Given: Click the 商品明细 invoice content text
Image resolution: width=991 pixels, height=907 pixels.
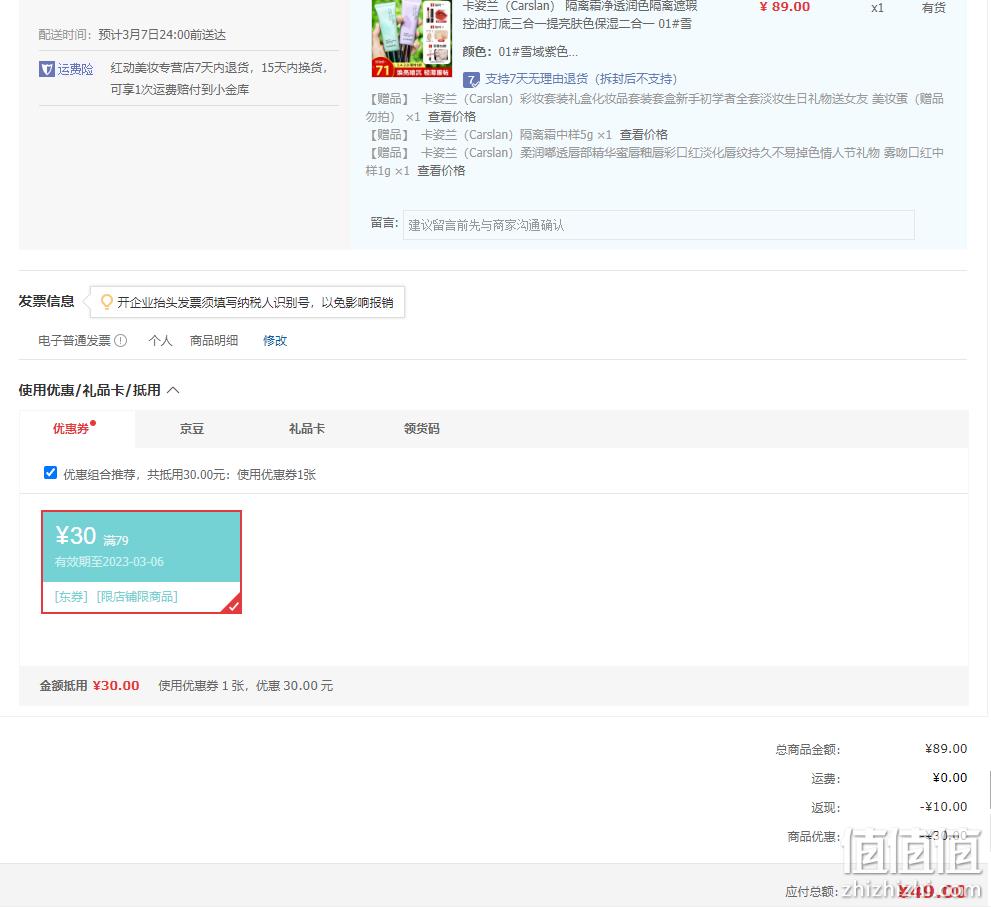Looking at the screenshot, I should pyautogui.click(x=214, y=341).
